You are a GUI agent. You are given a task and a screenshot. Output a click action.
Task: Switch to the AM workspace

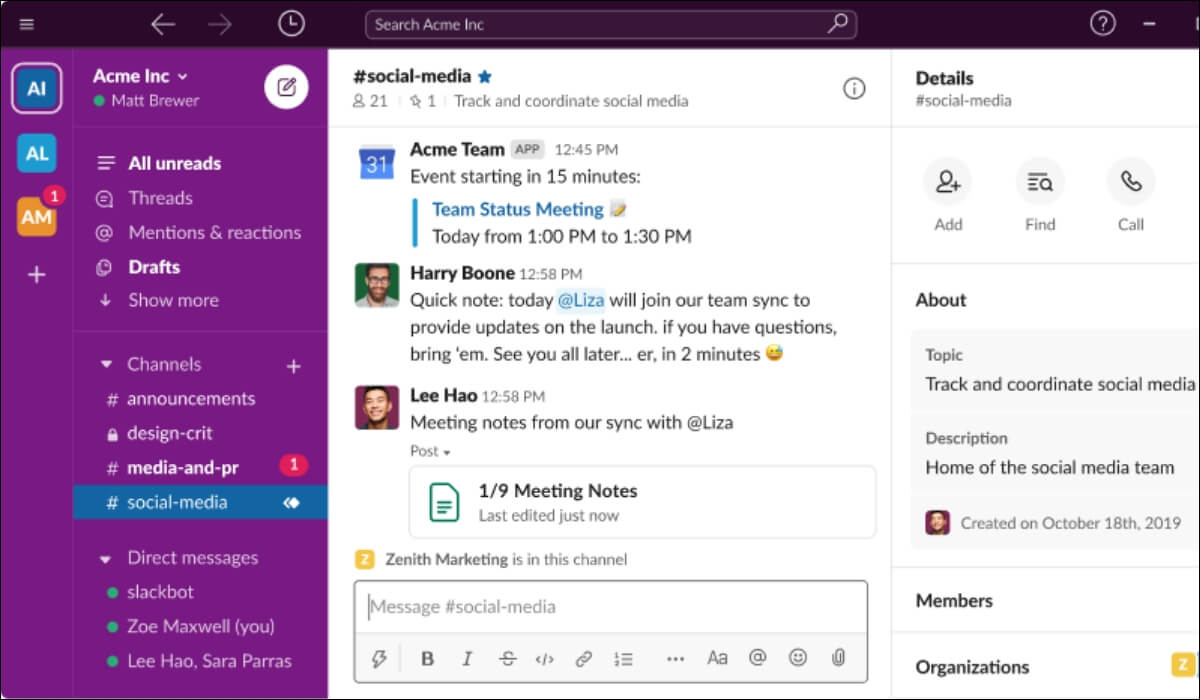[37, 216]
